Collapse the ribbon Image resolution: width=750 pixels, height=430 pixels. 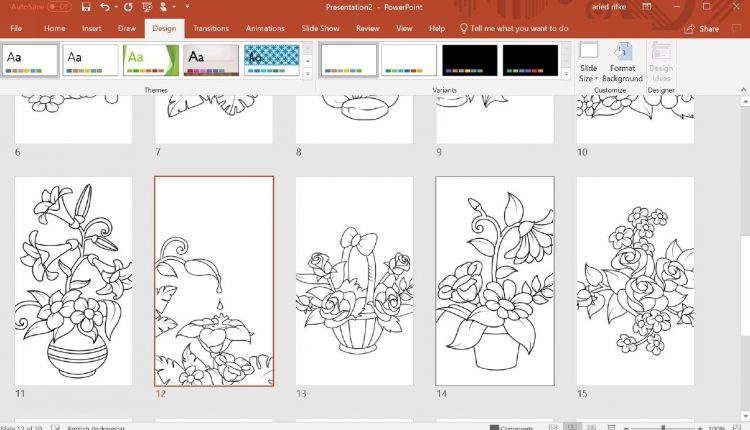click(x=741, y=90)
